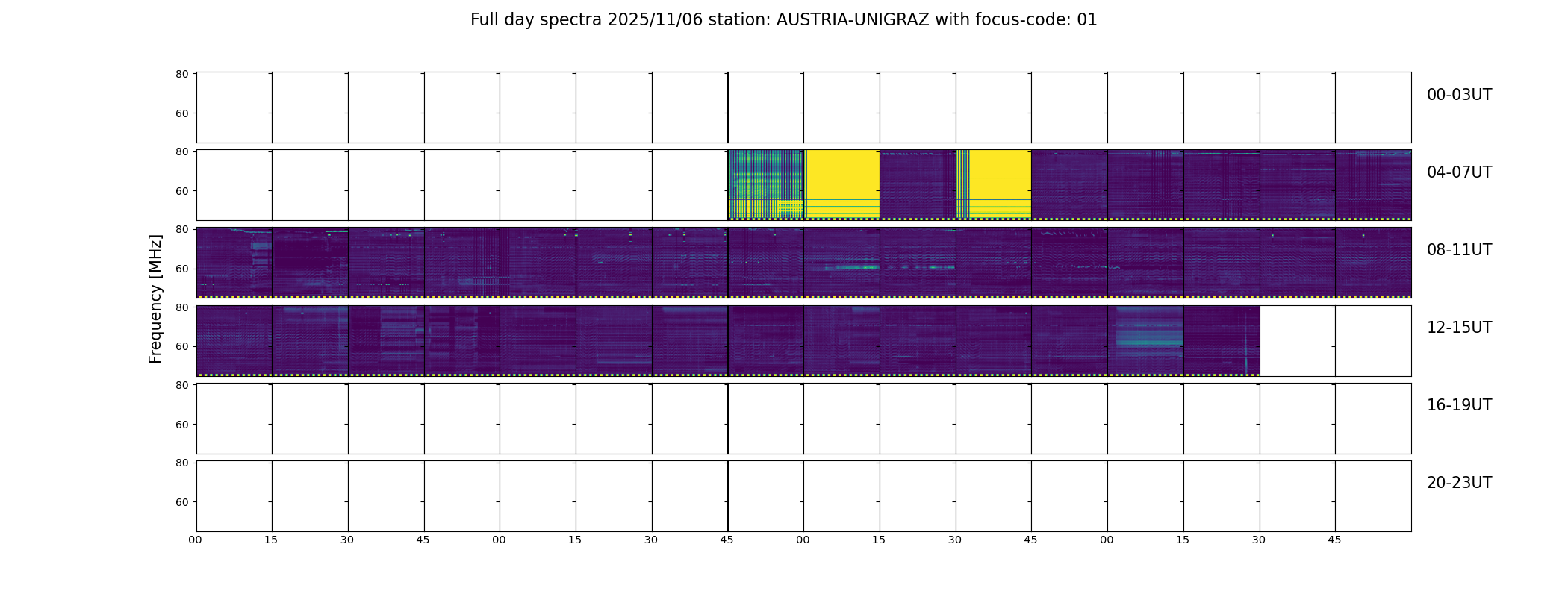Select the "80" tick of the 20-23UT row

click(x=181, y=463)
